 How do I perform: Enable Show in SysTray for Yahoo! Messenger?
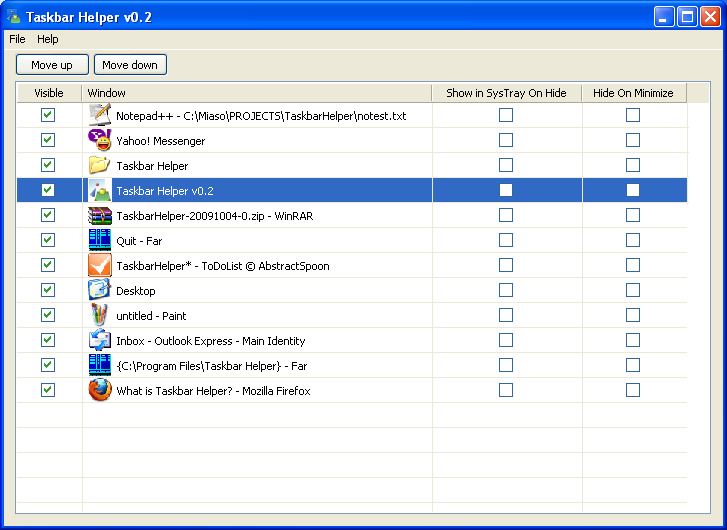click(x=506, y=140)
